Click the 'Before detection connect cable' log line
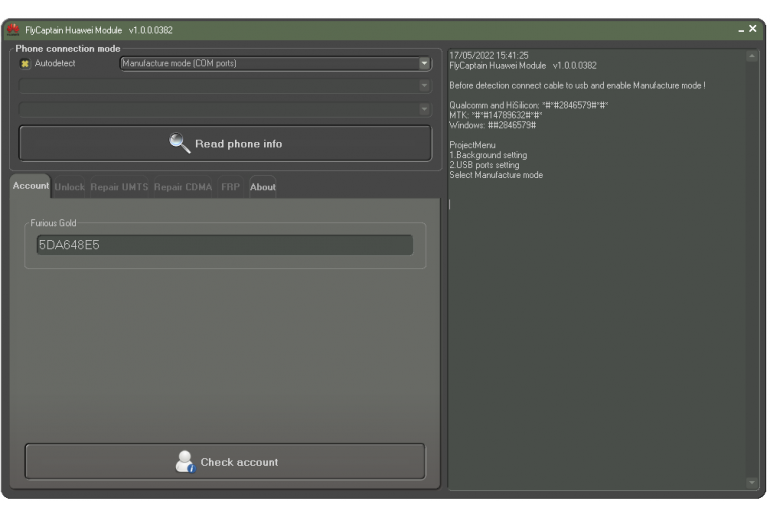The width and height of the screenshot is (770, 518). (x=577, y=85)
